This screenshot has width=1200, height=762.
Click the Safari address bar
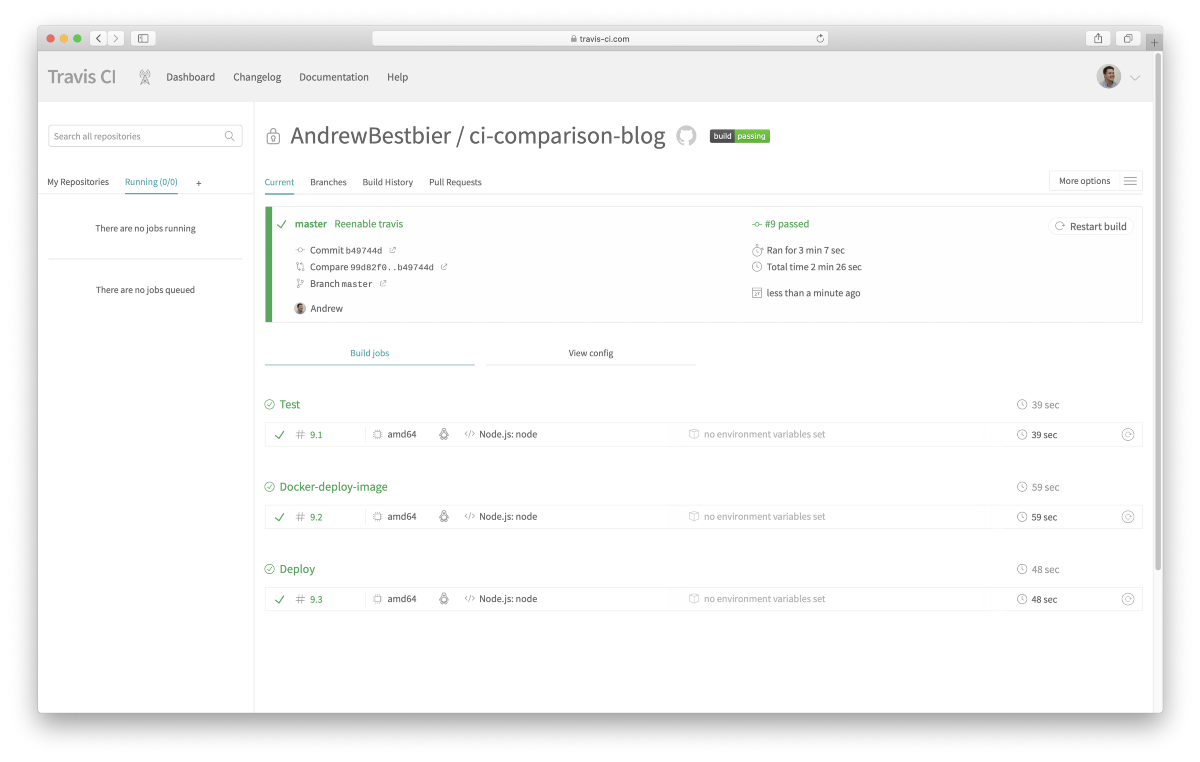600,38
